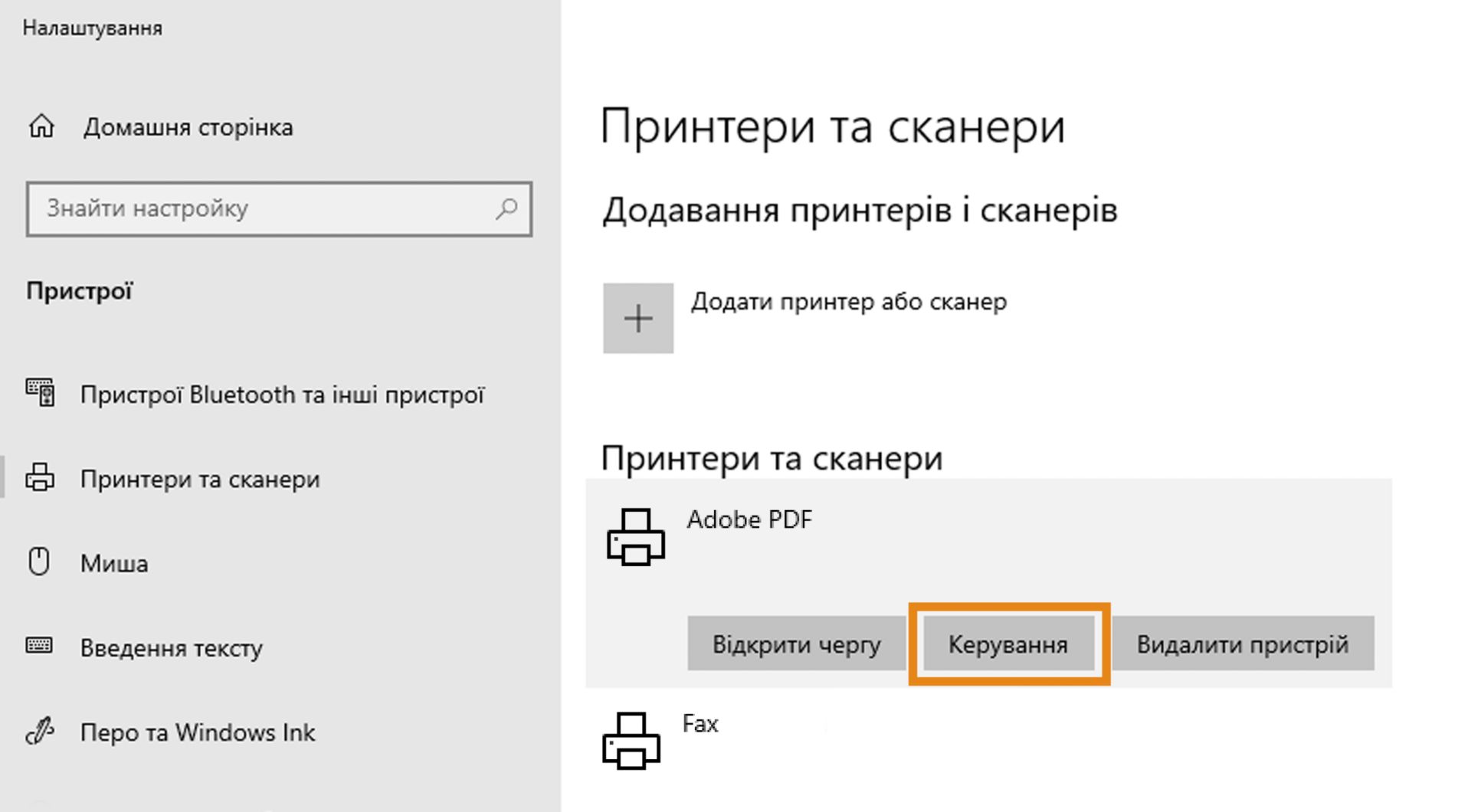
Task: Select the Fax printer entry
Action: tap(699, 723)
